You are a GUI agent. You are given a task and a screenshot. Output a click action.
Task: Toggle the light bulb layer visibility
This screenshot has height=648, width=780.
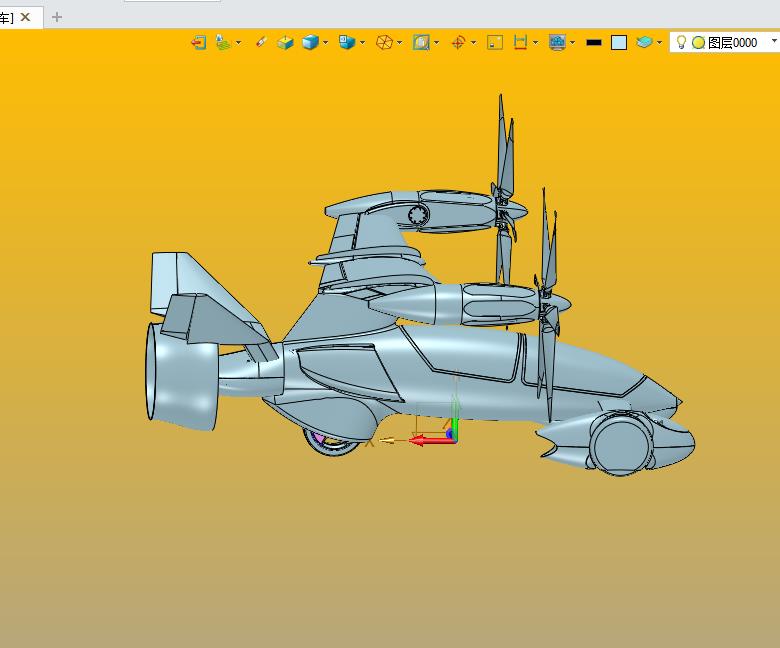coord(682,42)
